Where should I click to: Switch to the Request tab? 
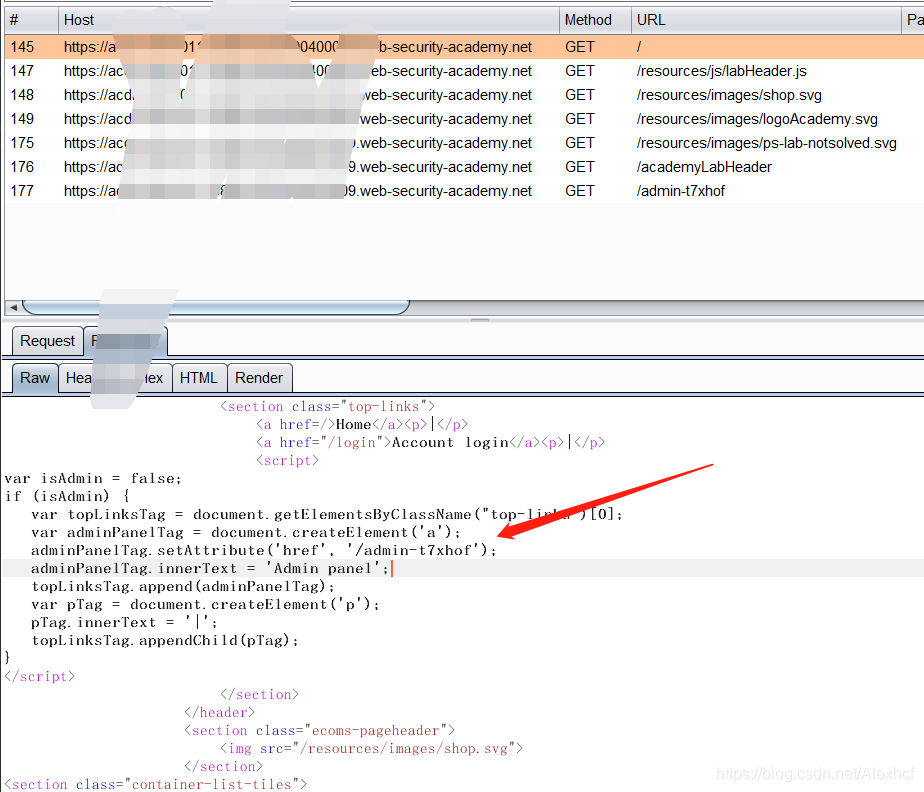pyautogui.click(x=47, y=341)
